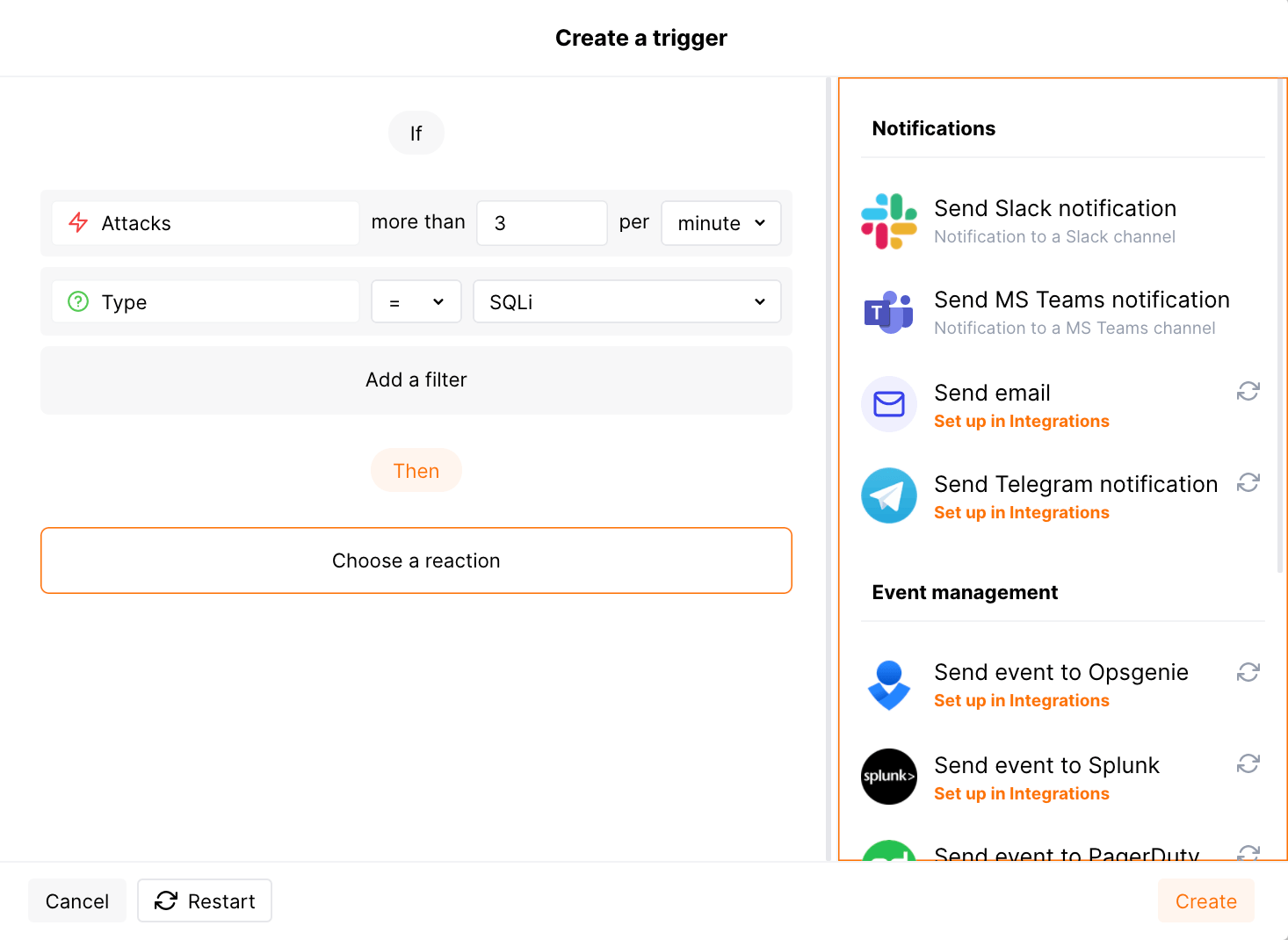Click the refresh icon beside Send email
The height and width of the screenshot is (940, 1288).
coord(1248,391)
